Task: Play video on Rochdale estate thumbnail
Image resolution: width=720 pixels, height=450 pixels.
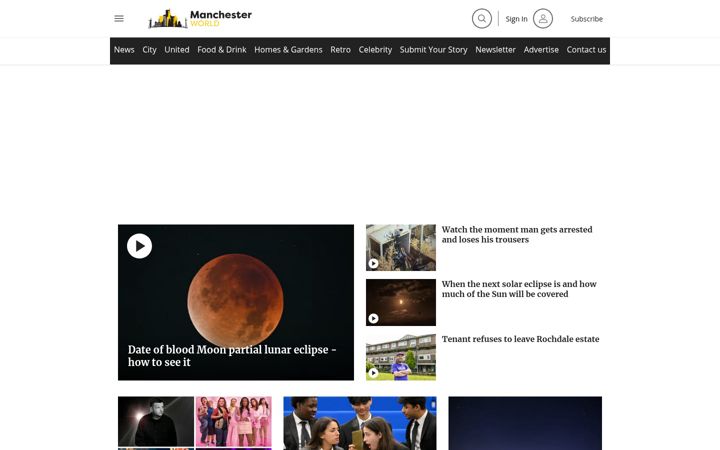Action: 373,373
